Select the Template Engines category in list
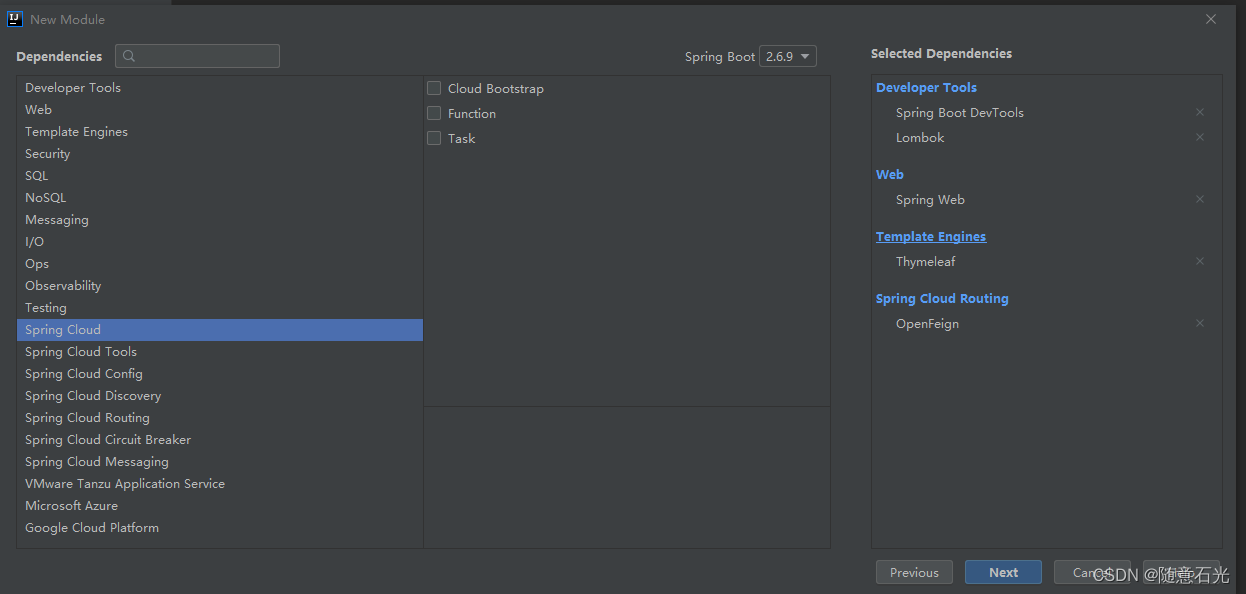 (x=220, y=132)
